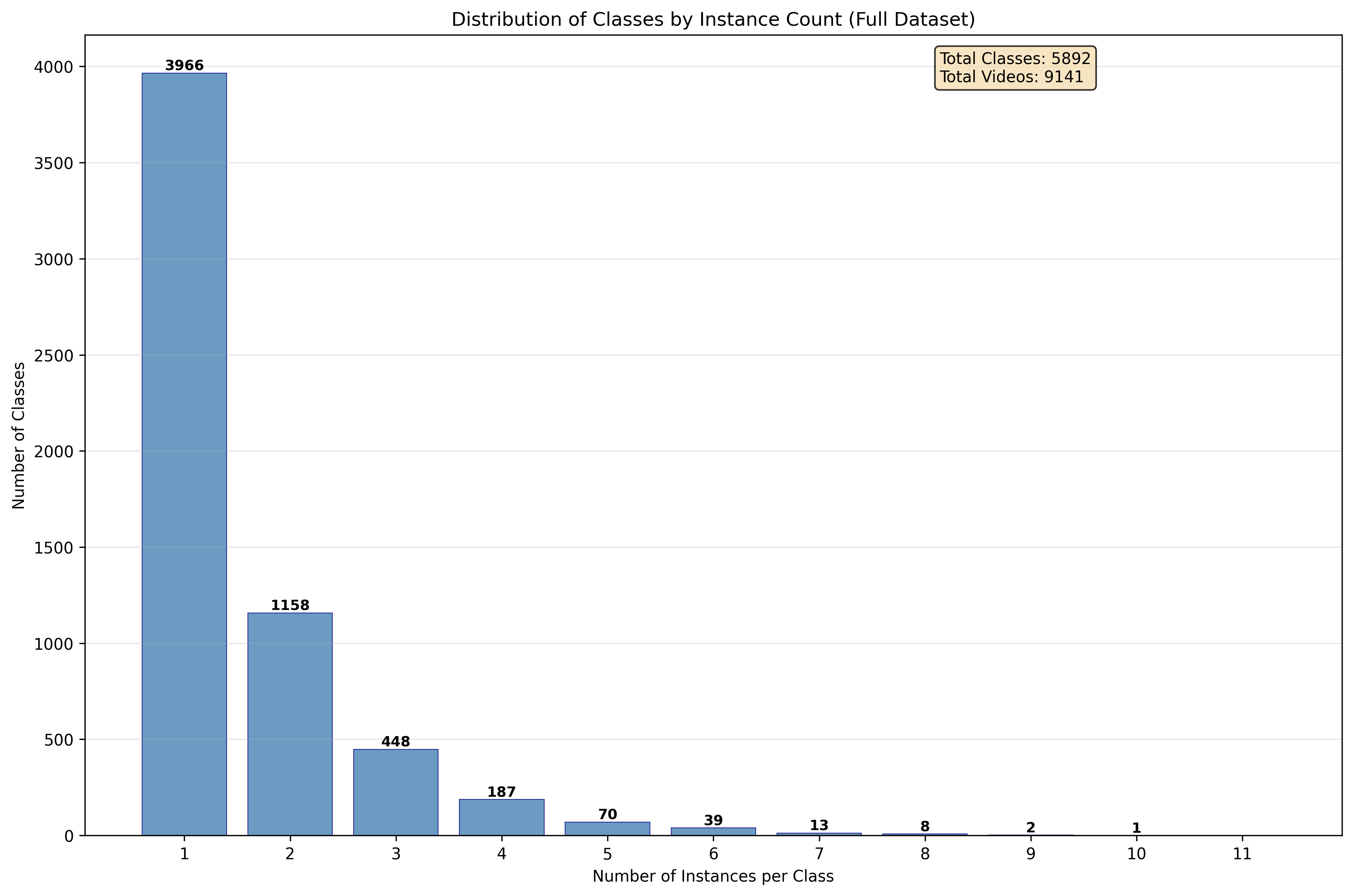Screen dimensions: 1353x896
Task: Click the bar labeled 1158
Action: [x=290, y=724]
